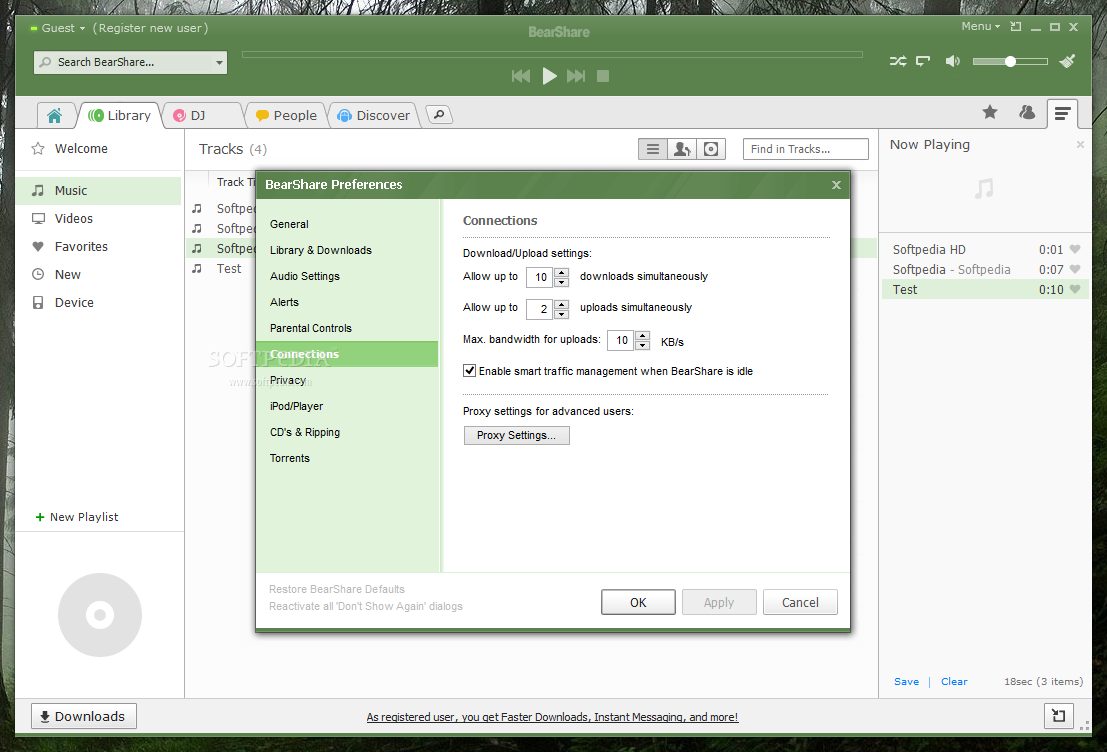Click the Proxy Settings button

(516, 435)
